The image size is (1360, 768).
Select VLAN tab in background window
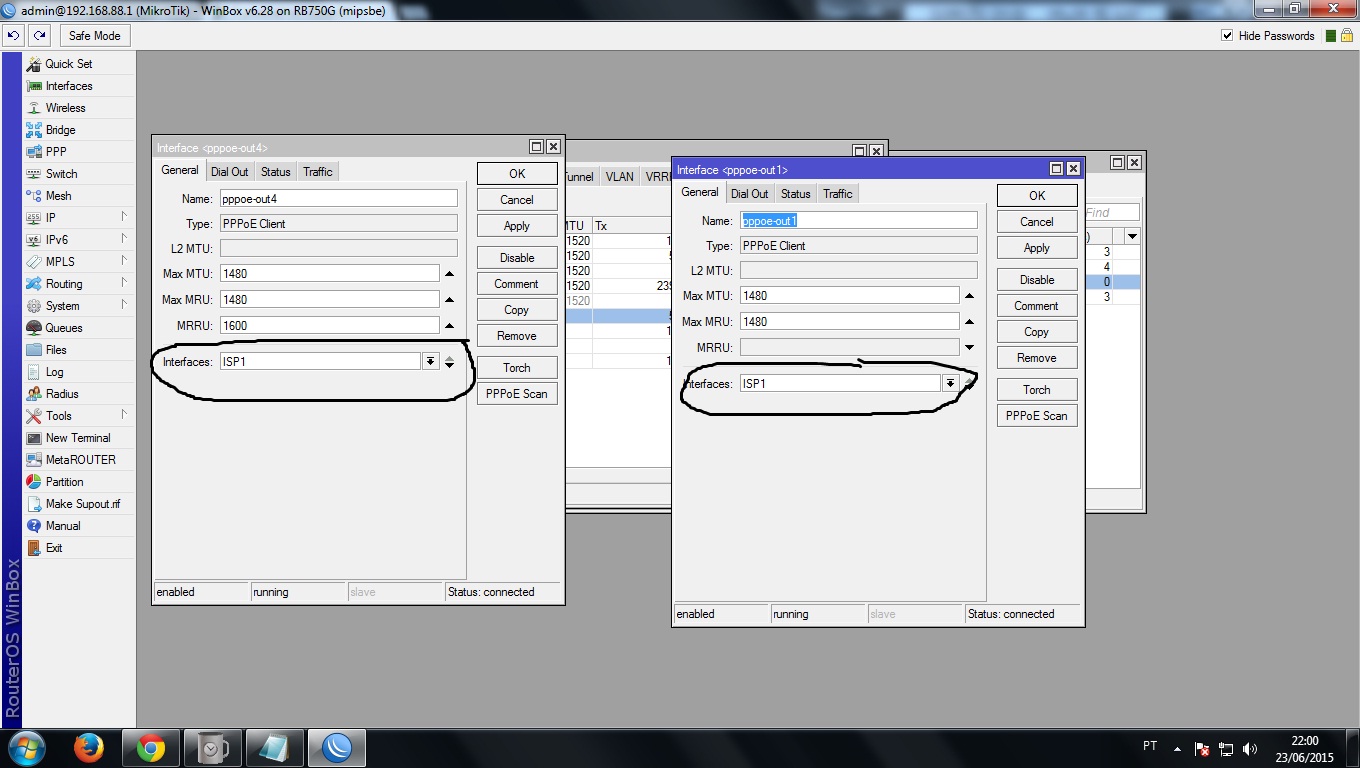tap(620, 177)
